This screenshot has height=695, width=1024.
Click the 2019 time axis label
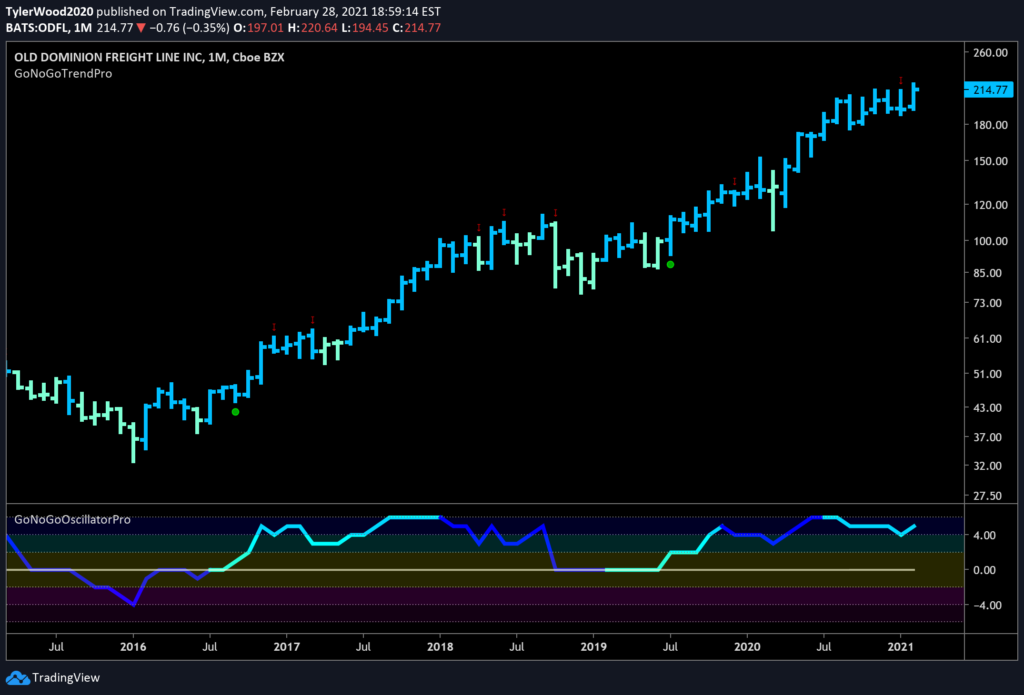593,647
